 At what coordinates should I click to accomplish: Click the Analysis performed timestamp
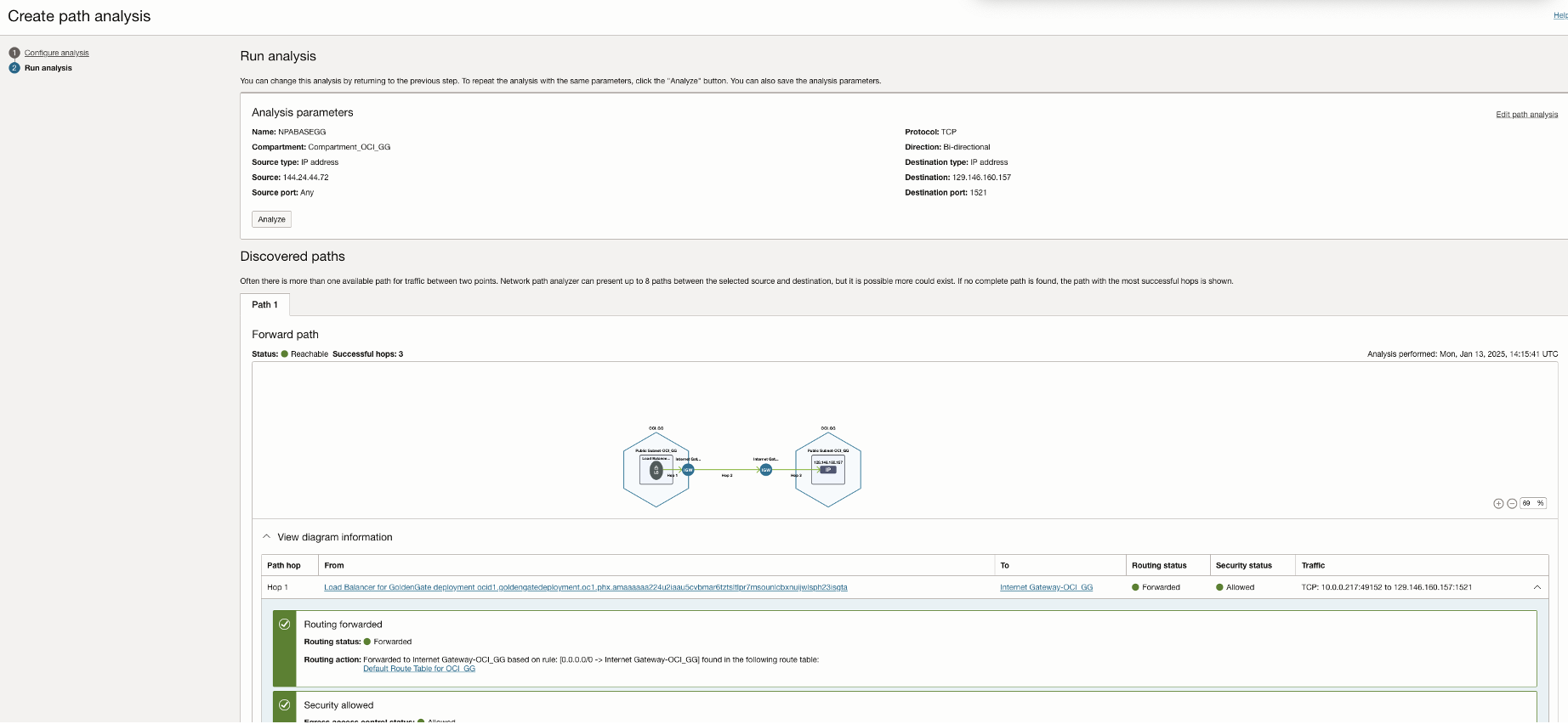pyautogui.click(x=1463, y=354)
